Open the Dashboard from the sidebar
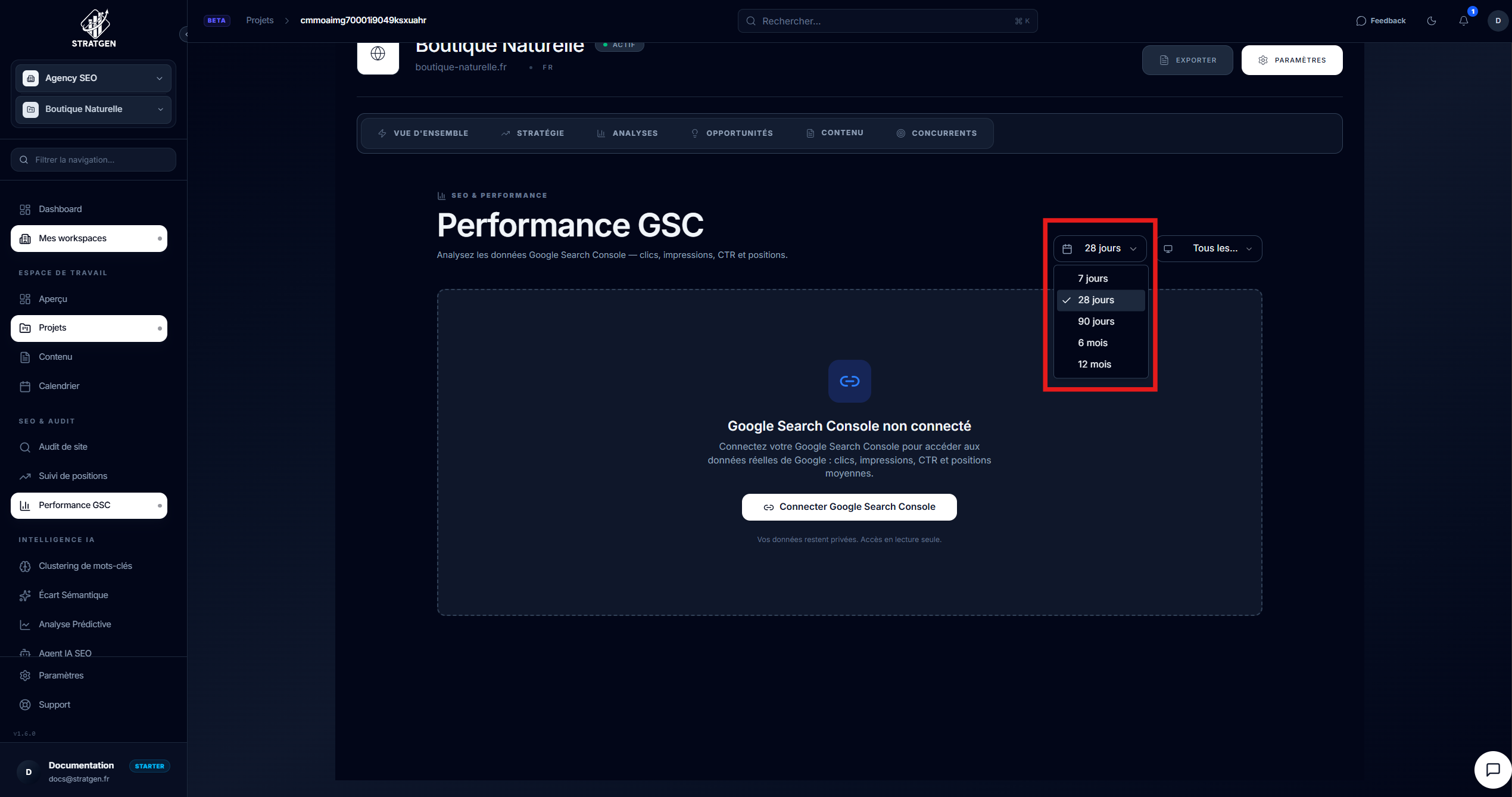1512x797 pixels. [x=60, y=209]
